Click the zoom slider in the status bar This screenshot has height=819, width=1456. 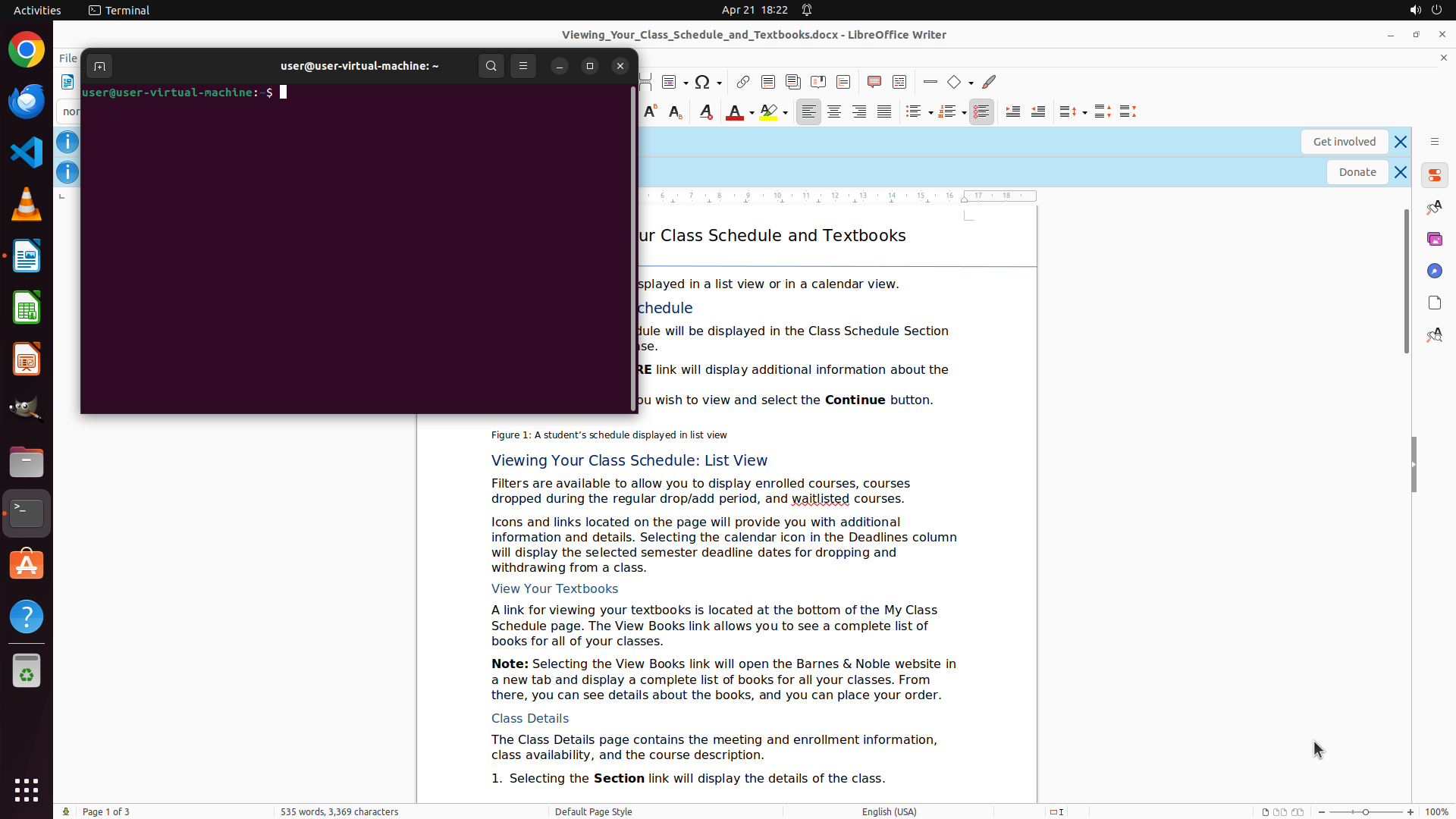tap(1366, 812)
